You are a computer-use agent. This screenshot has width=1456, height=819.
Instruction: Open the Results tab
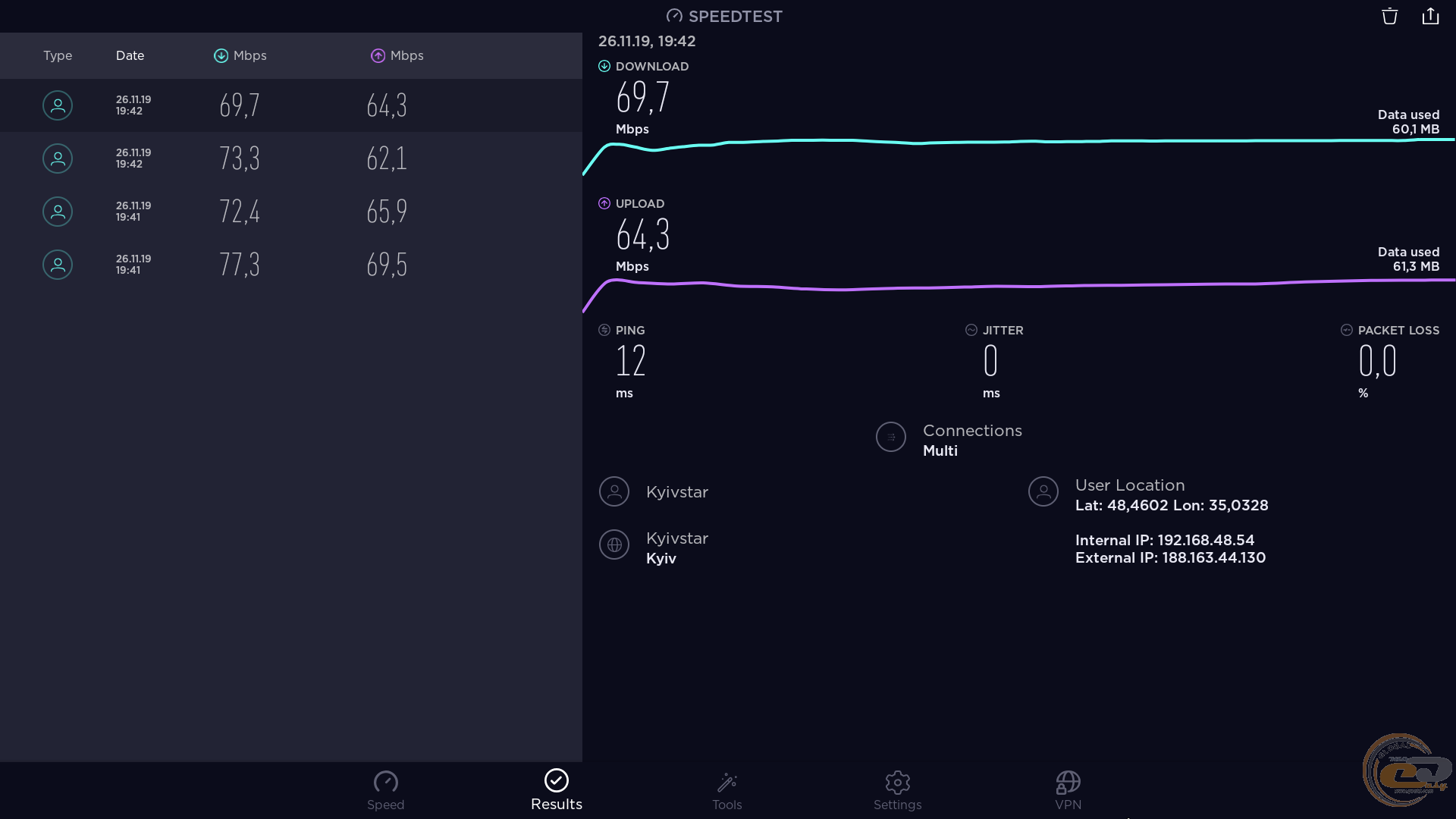tap(556, 790)
